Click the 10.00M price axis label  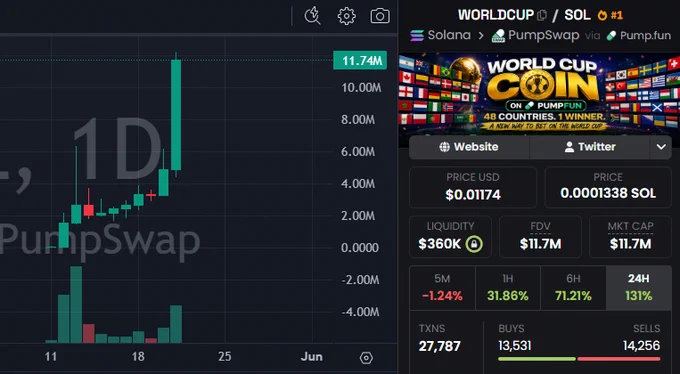click(361, 88)
